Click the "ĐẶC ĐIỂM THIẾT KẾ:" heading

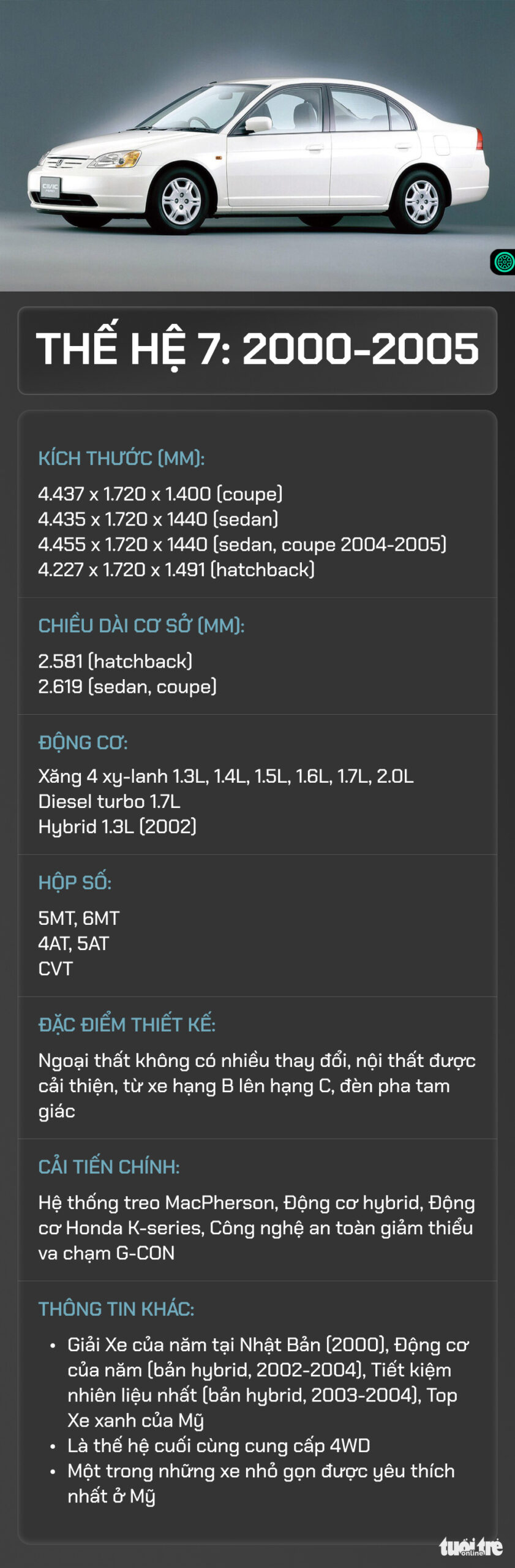(127, 1024)
